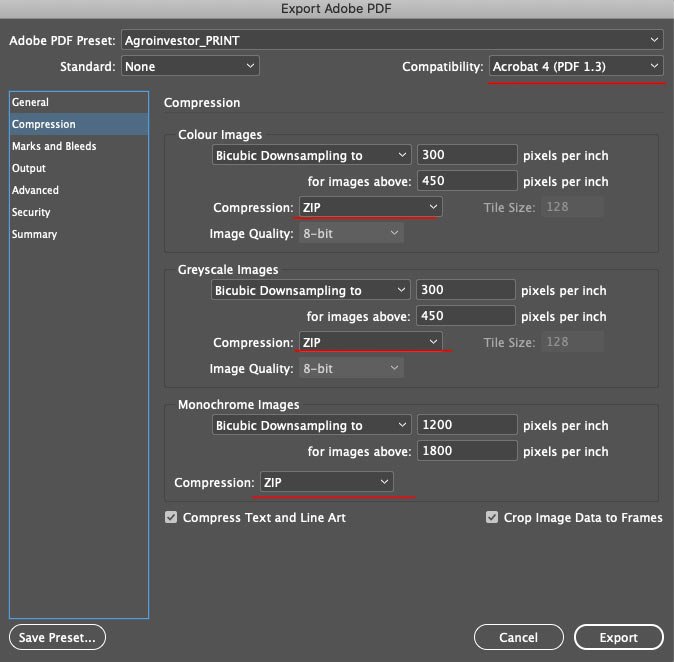Open Colour Images downsampling method dropdown

312,155
